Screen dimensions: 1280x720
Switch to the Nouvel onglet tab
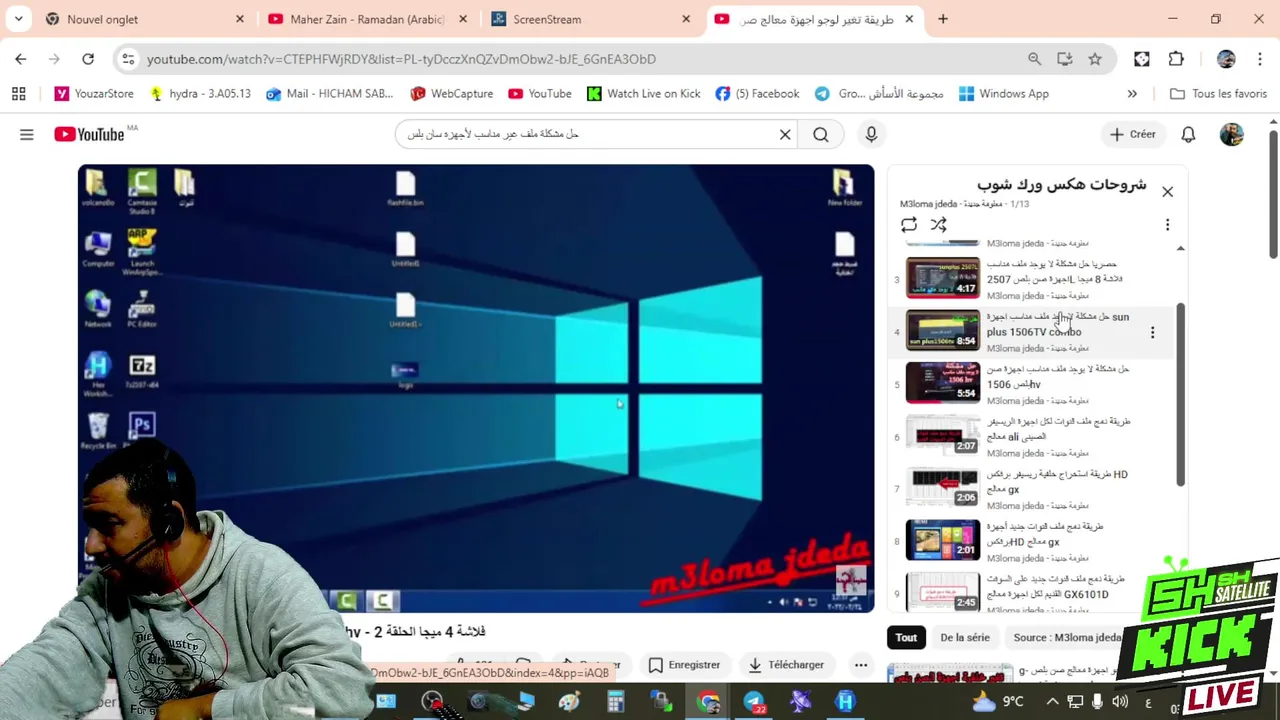pos(145,19)
